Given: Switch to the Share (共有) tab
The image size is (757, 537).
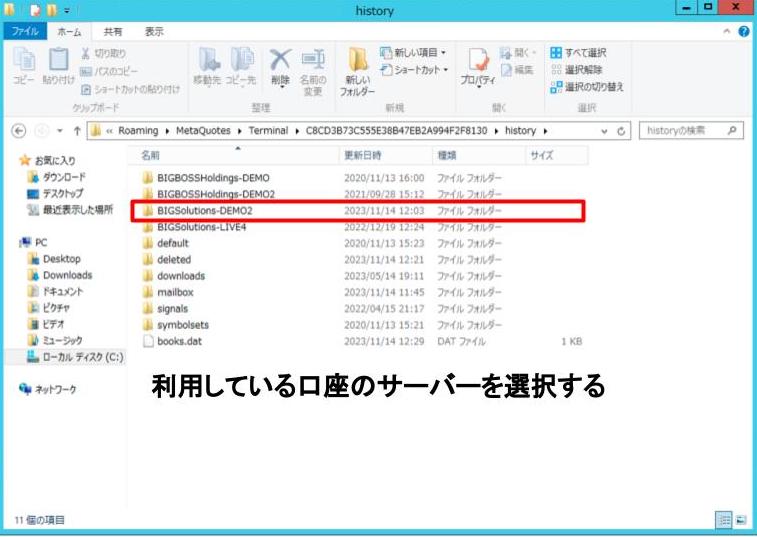Looking at the screenshot, I should click(113, 32).
